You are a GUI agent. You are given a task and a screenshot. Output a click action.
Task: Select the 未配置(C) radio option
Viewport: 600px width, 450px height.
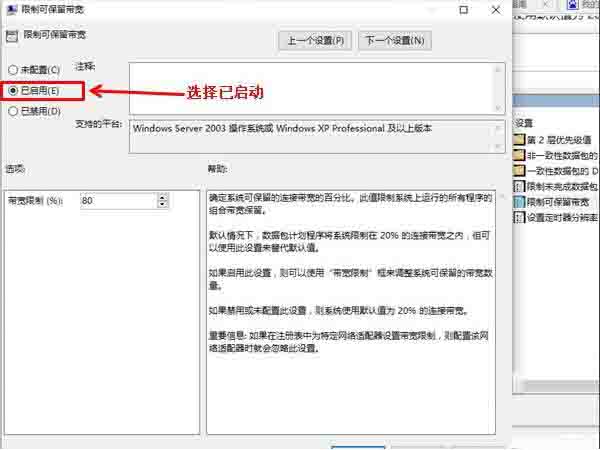point(13,70)
